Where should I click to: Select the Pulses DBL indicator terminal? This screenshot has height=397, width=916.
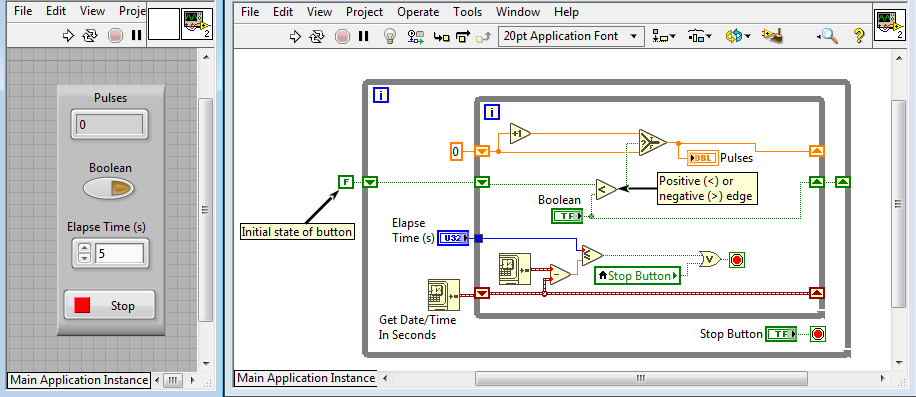(703, 158)
